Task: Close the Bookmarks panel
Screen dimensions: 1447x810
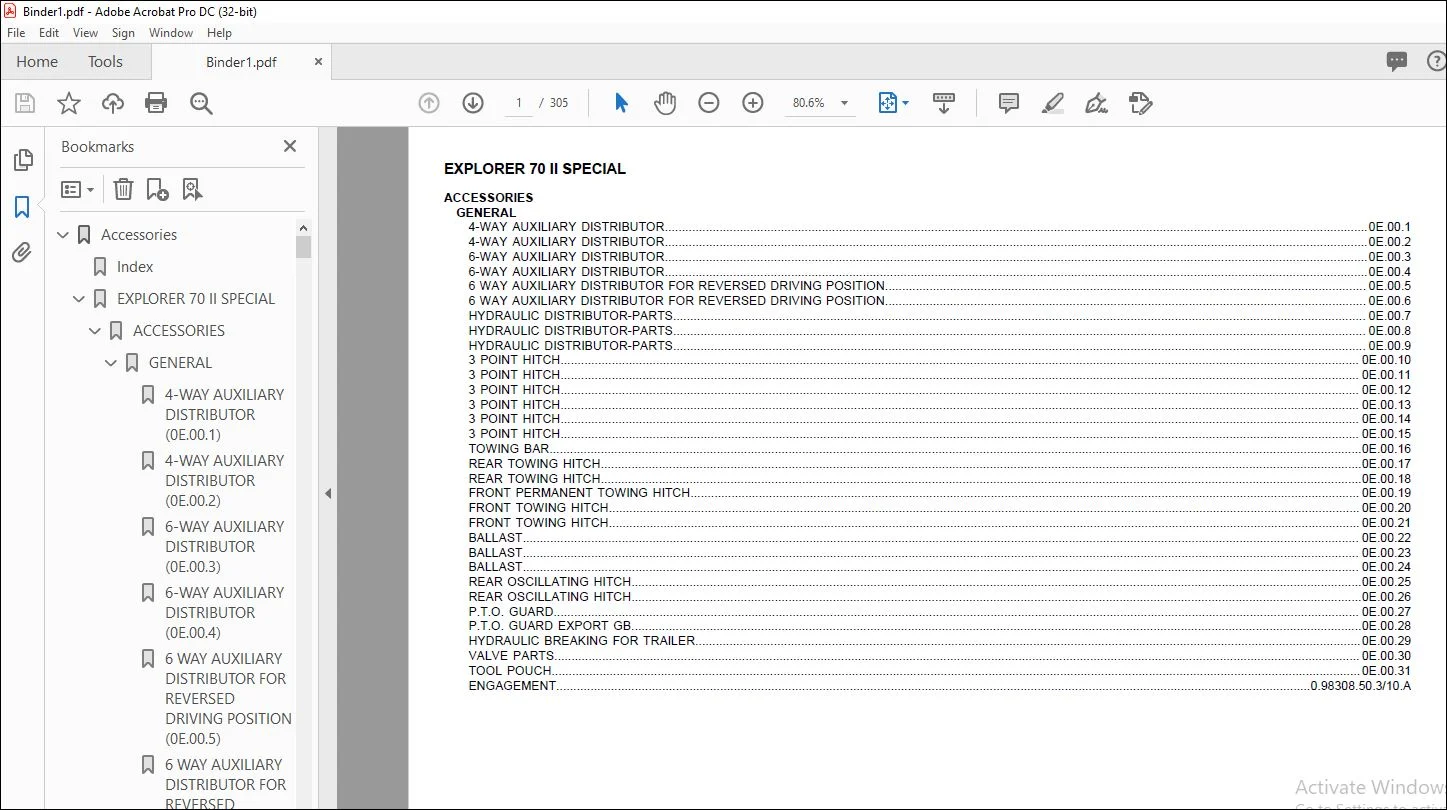Action: [x=290, y=147]
